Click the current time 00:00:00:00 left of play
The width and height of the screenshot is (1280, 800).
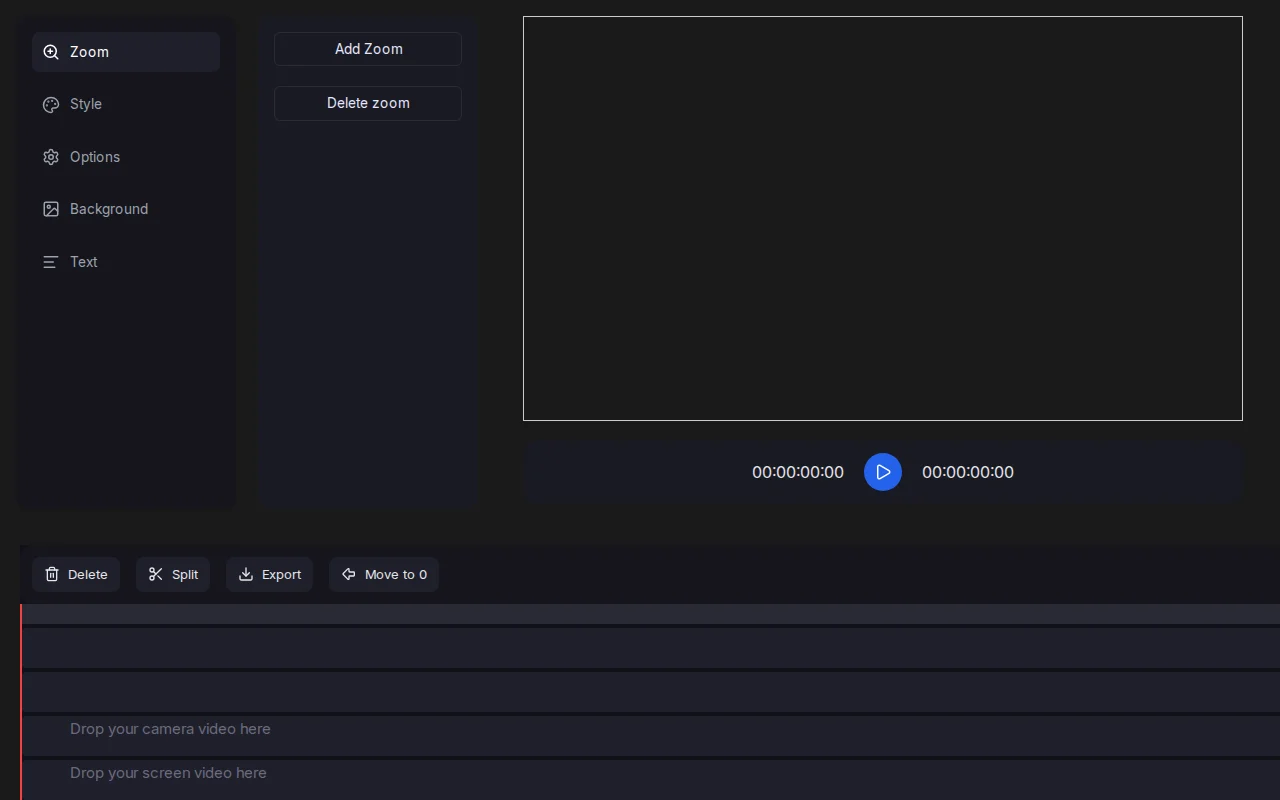click(x=798, y=472)
